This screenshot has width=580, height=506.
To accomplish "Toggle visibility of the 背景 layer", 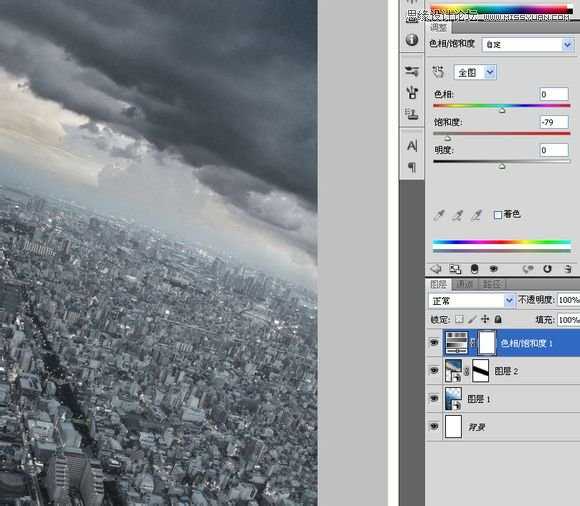I will coord(434,426).
